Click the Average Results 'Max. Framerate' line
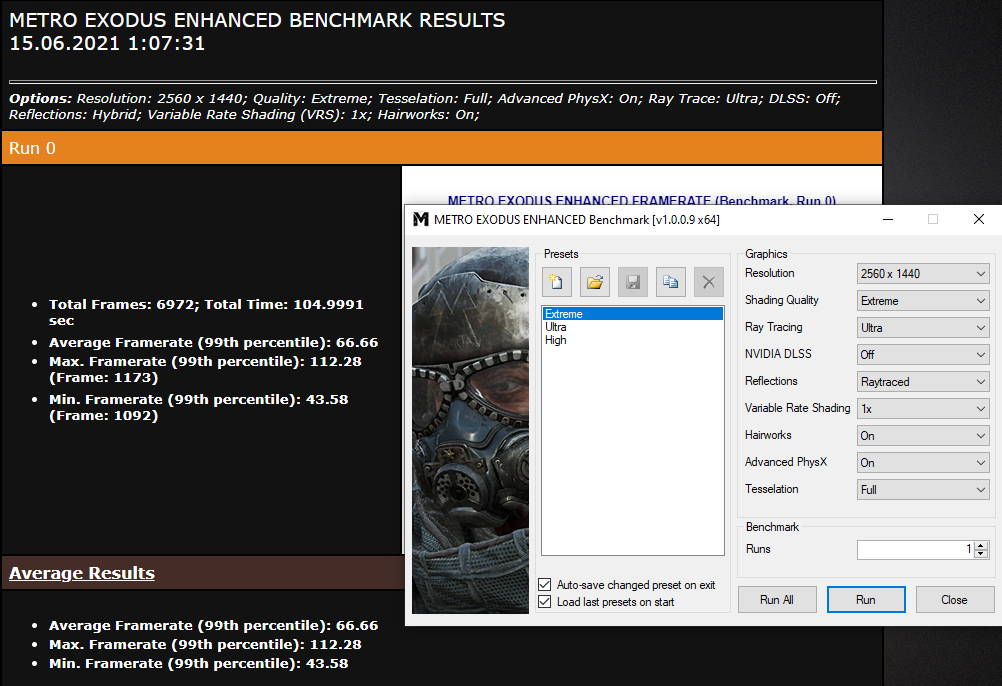This screenshot has width=1002, height=686. coord(205,644)
